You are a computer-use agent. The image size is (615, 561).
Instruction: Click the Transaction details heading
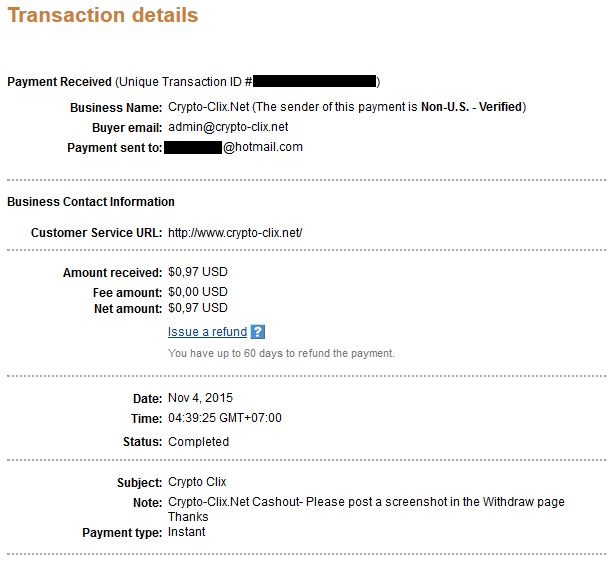tap(103, 16)
